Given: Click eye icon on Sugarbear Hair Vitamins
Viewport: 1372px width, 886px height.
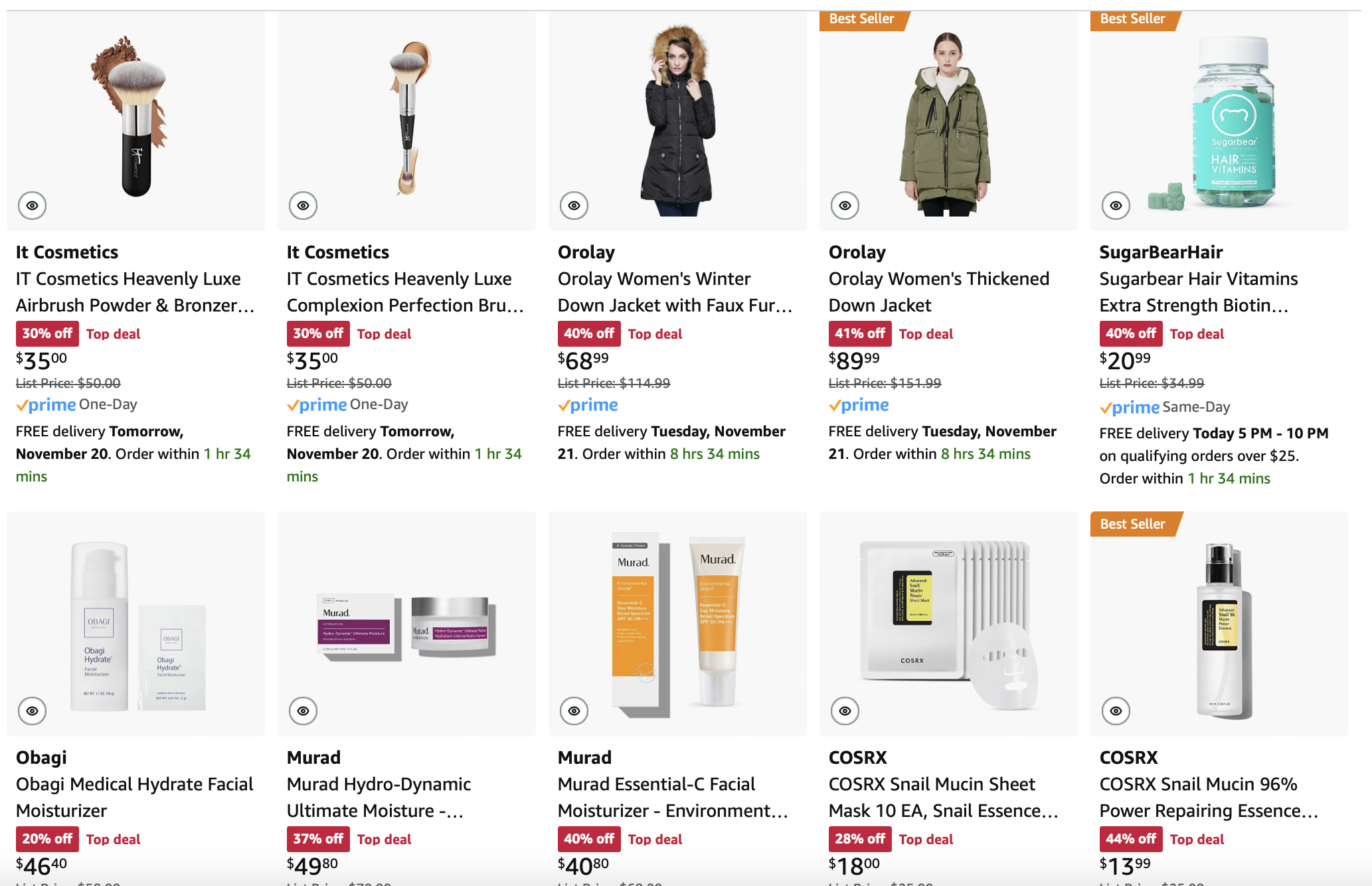Looking at the screenshot, I should (x=1116, y=206).
